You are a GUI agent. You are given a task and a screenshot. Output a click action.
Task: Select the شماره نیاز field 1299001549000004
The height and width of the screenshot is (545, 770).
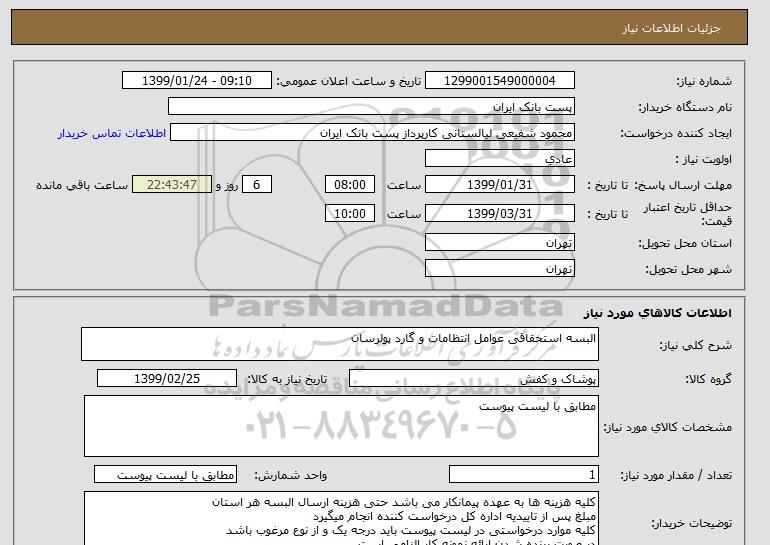(499, 81)
